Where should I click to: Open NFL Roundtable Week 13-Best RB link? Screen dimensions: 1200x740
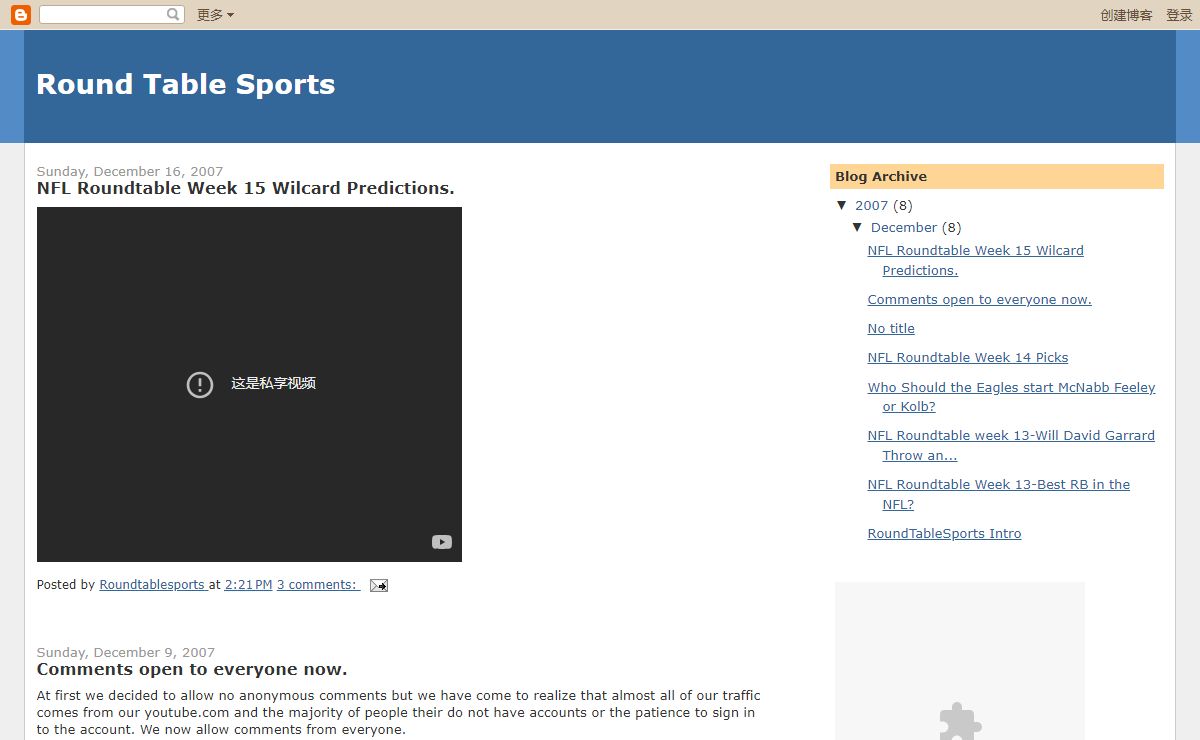click(999, 494)
